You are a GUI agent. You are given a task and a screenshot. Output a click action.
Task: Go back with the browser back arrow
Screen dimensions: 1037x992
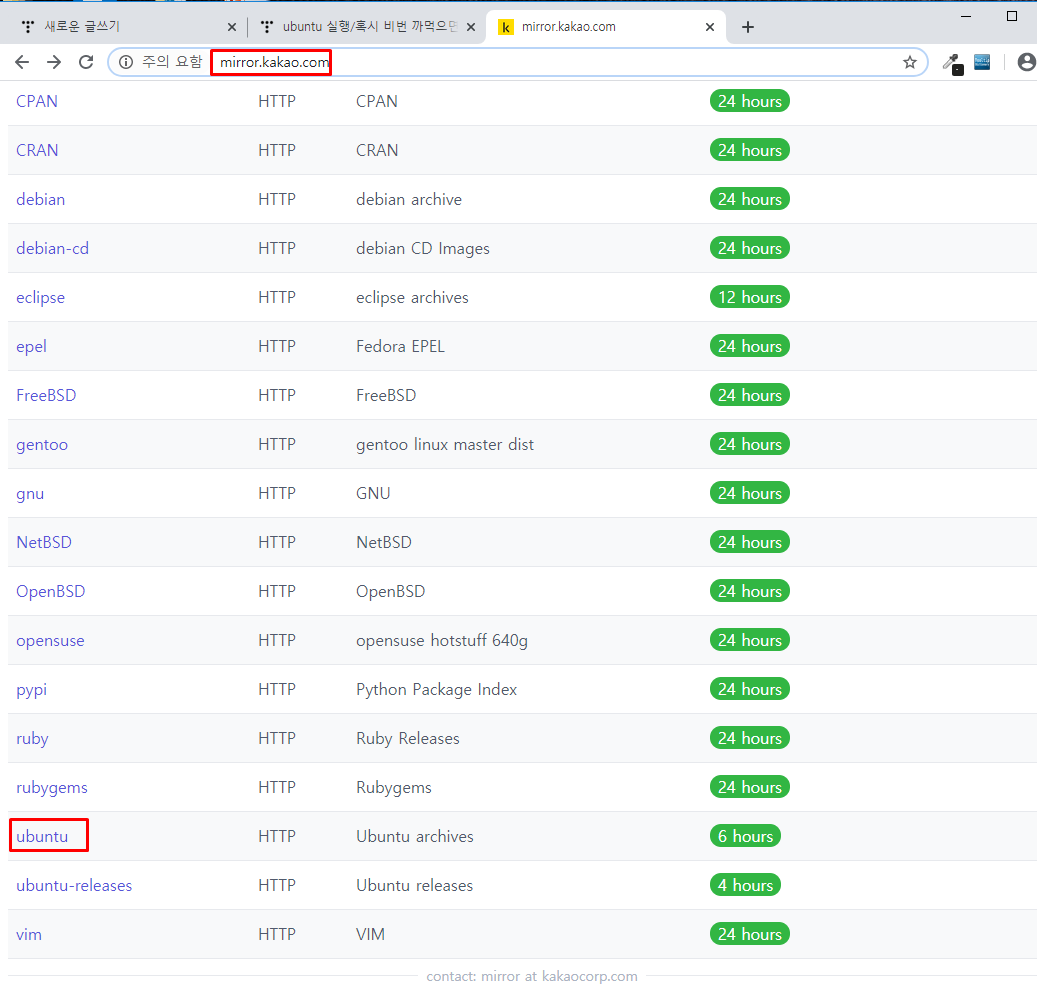coord(22,62)
